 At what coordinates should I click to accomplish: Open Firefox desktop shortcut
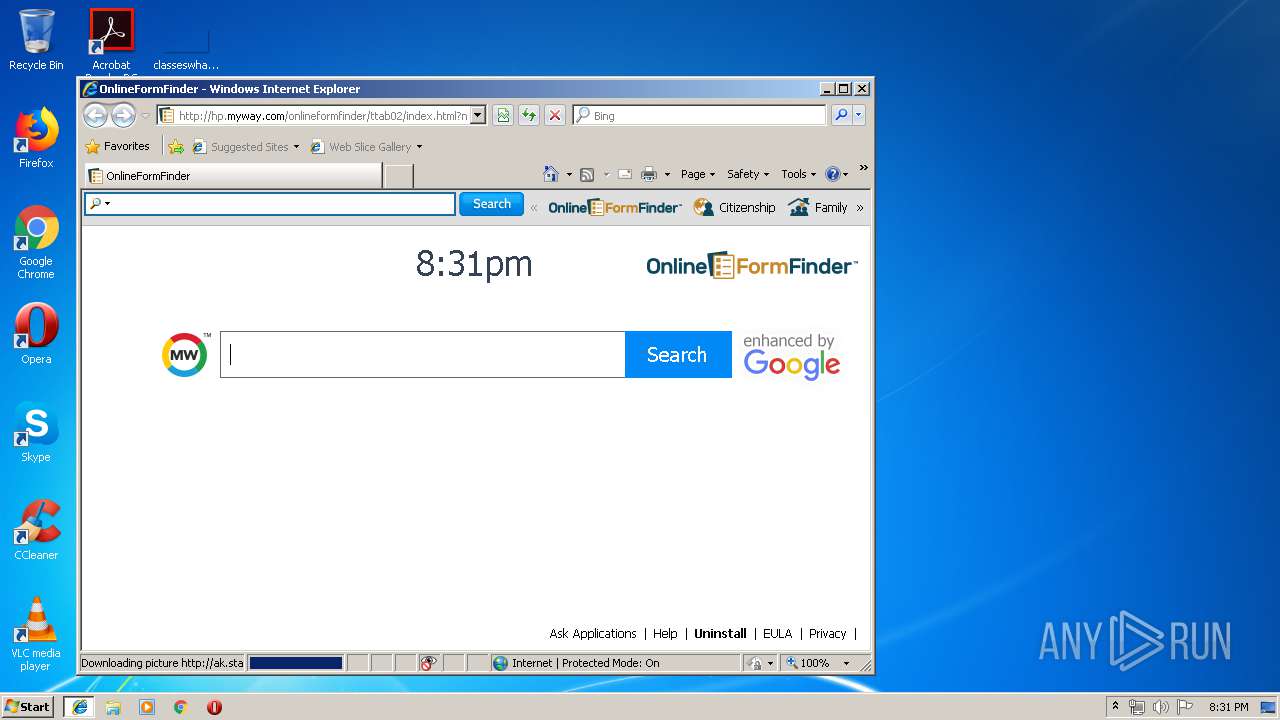coord(36,138)
